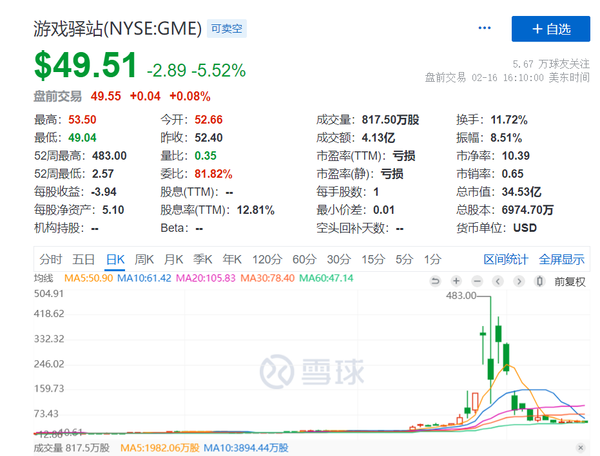Switch to 分时 chart tab
The width and height of the screenshot is (600, 456).
[x=51, y=259]
